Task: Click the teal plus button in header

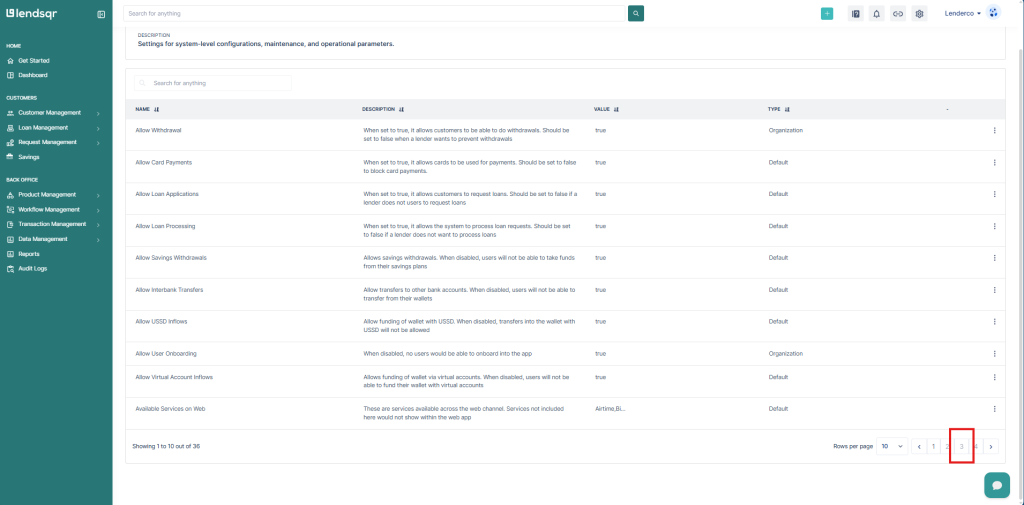Action: click(x=827, y=14)
